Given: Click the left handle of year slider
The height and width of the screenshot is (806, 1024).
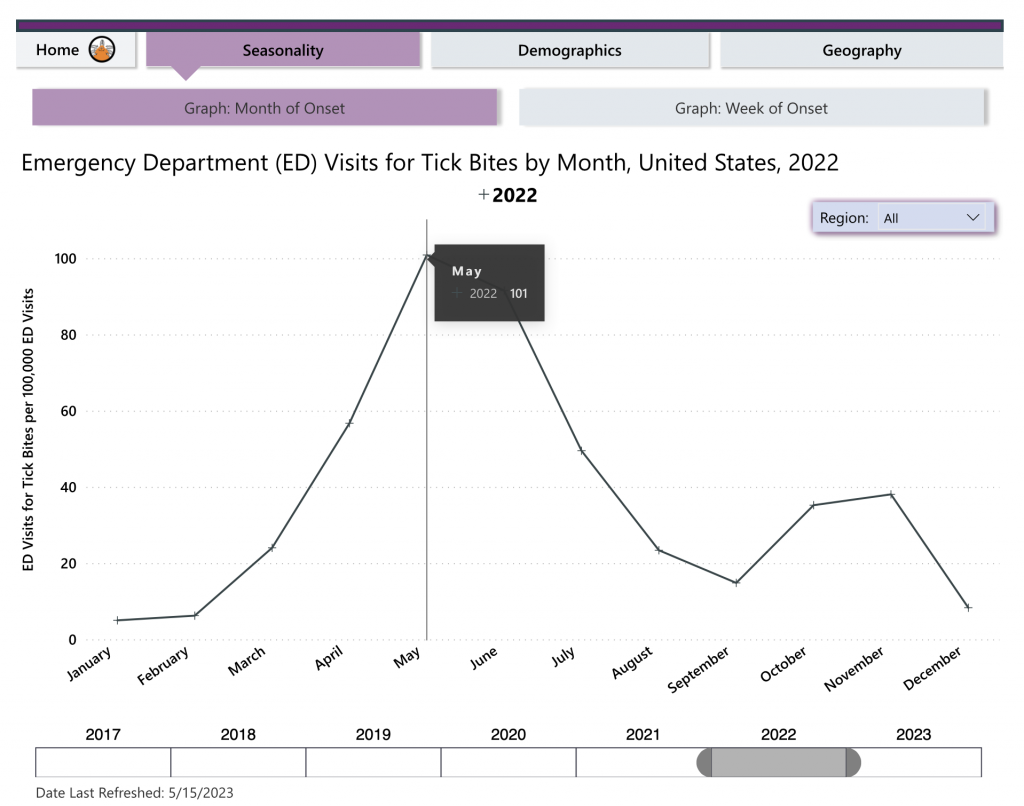Looking at the screenshot, I should click(x=704, y=762).
